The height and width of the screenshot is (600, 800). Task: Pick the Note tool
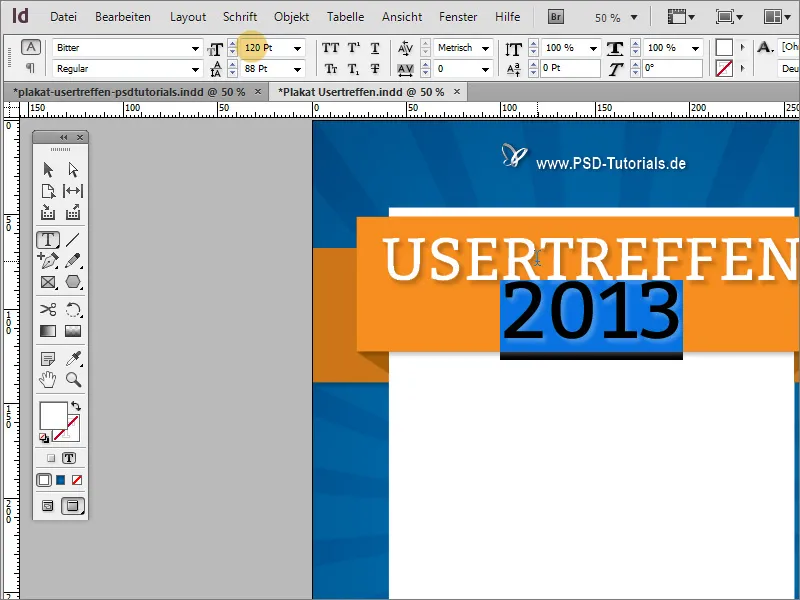click(48, 359)
